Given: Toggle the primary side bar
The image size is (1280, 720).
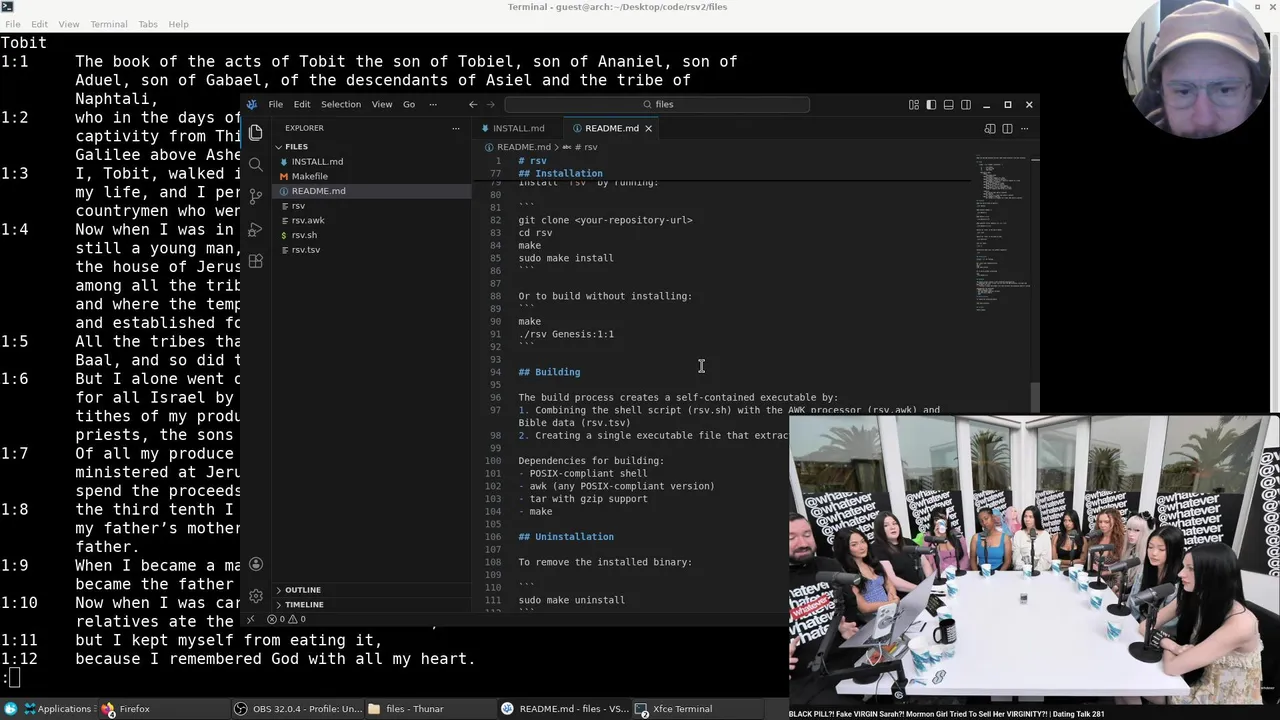Looking at the screenshot, I should tap(931, 104).
